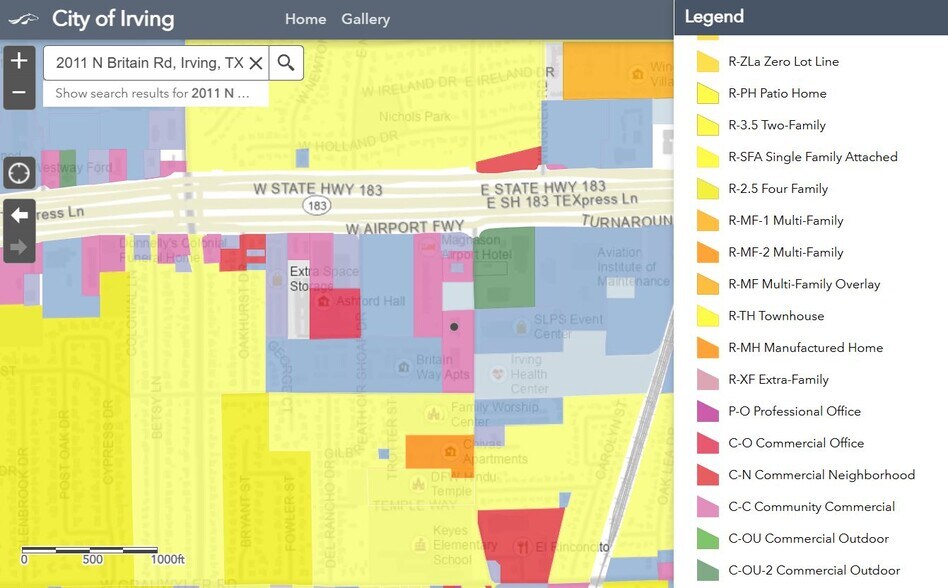Select the 'Show search results for' suggestion

[x=155, y=93]
